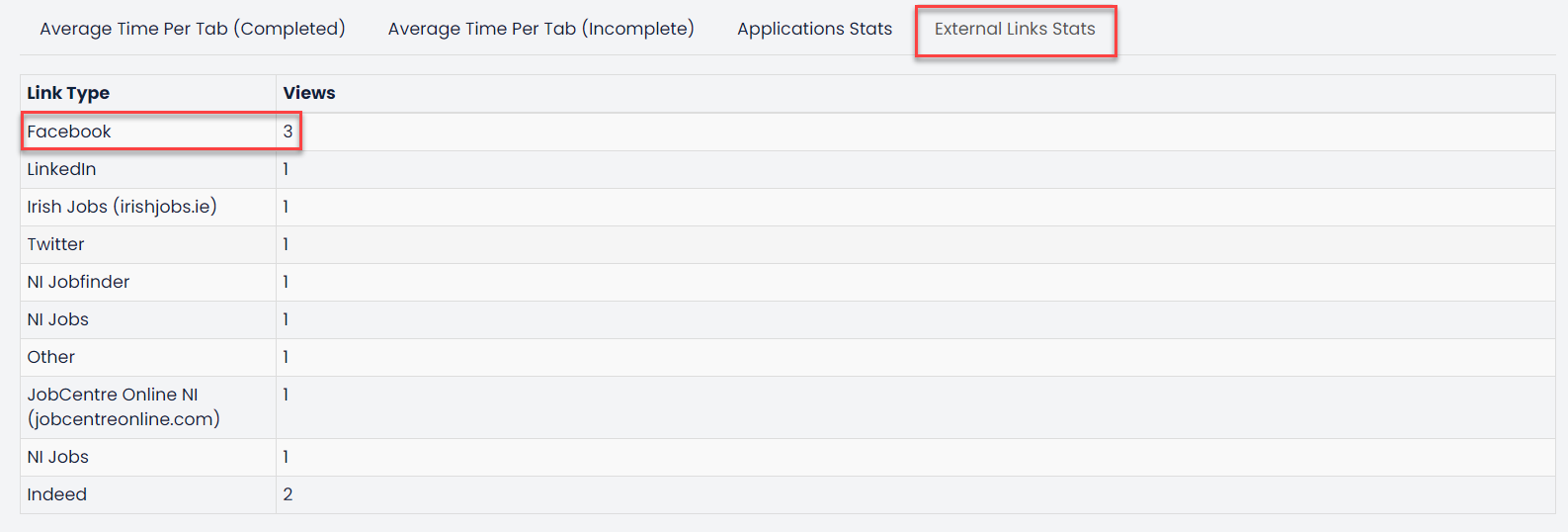Image resolution: width=1568 pixels, height=532 pixels.
Task: Click the Irish Jobs (irishjobs.ie) entry
Action: click(x=122, y=207)
